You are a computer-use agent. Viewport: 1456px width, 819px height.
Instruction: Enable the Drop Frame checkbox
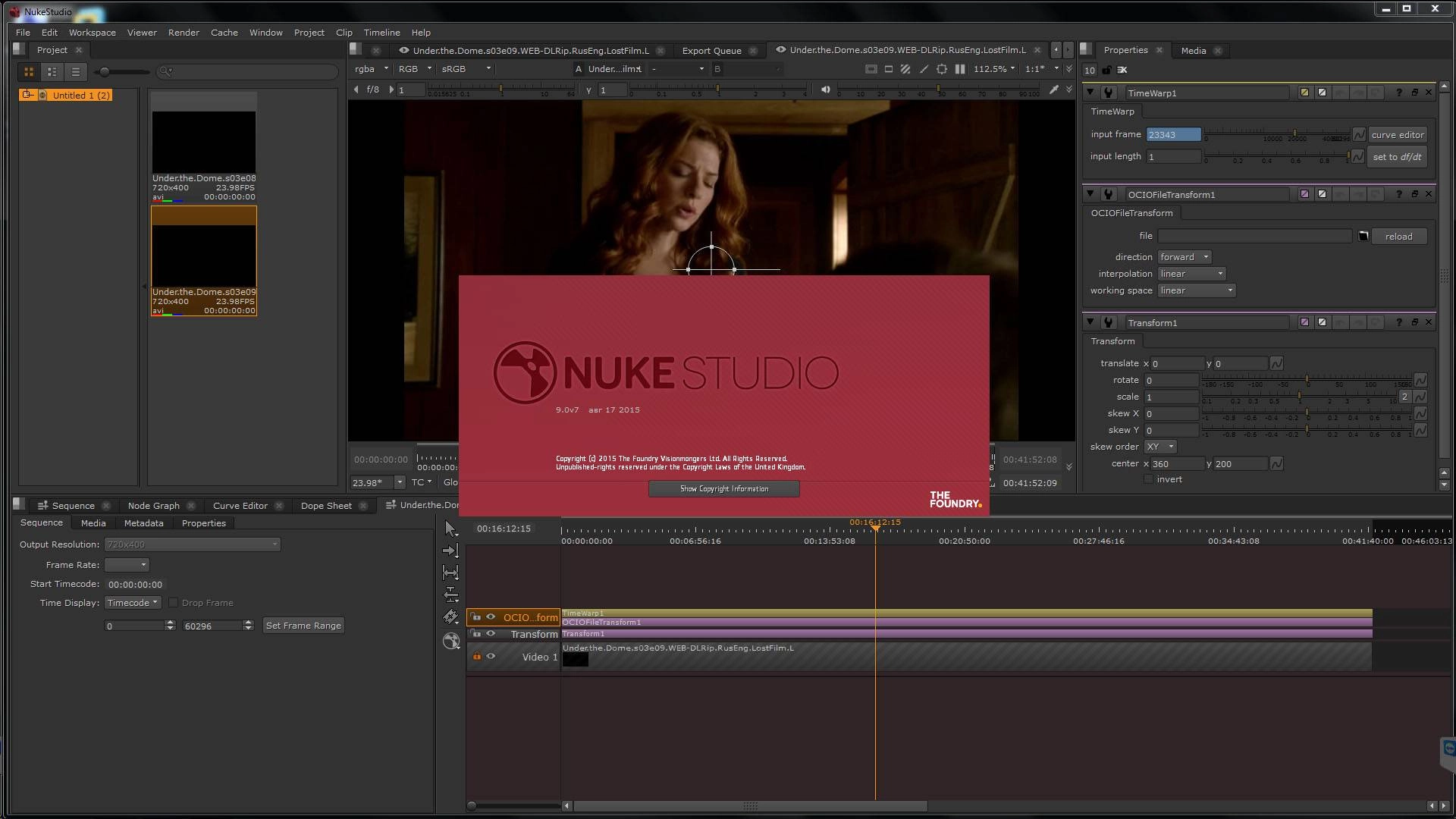tap(173, 603)
